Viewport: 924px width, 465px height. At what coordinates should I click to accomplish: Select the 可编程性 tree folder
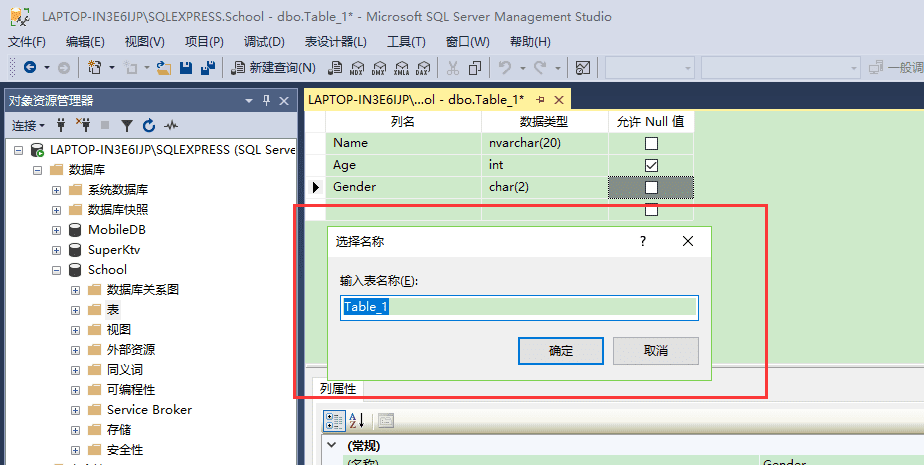tap(131, 390)
